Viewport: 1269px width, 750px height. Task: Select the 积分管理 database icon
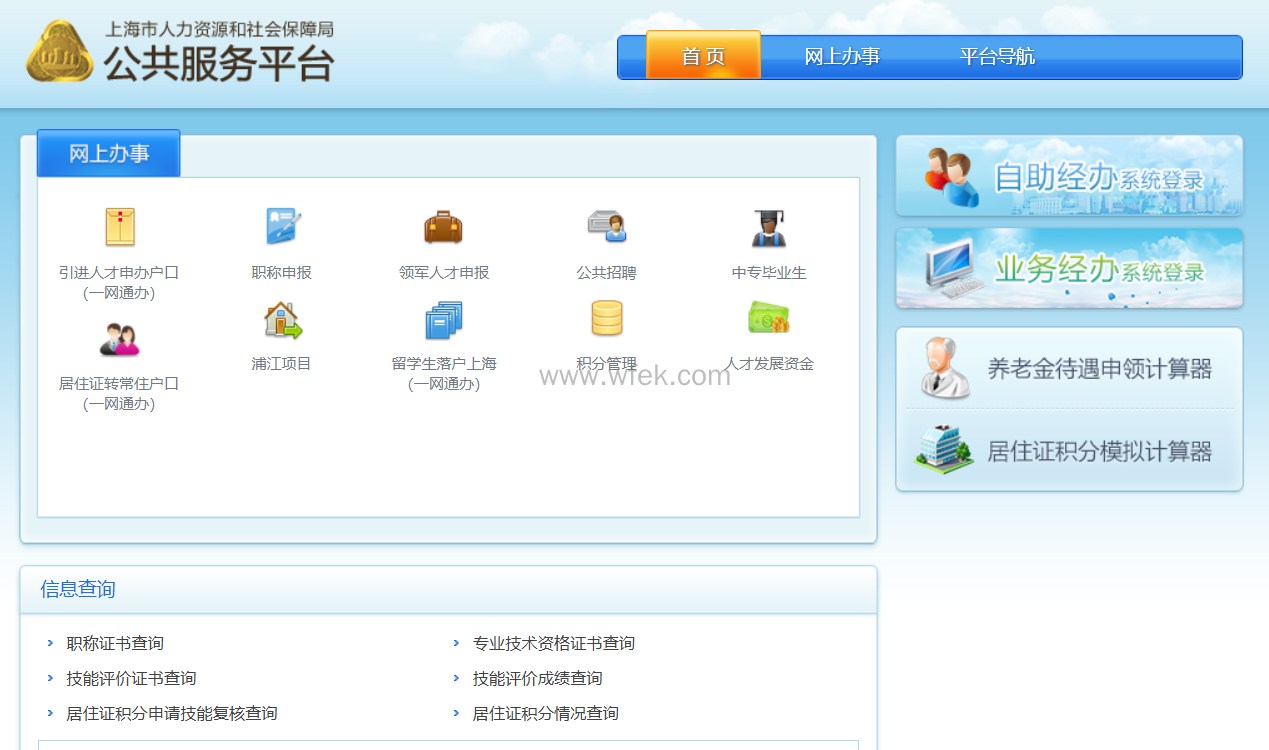click(606, 318)
